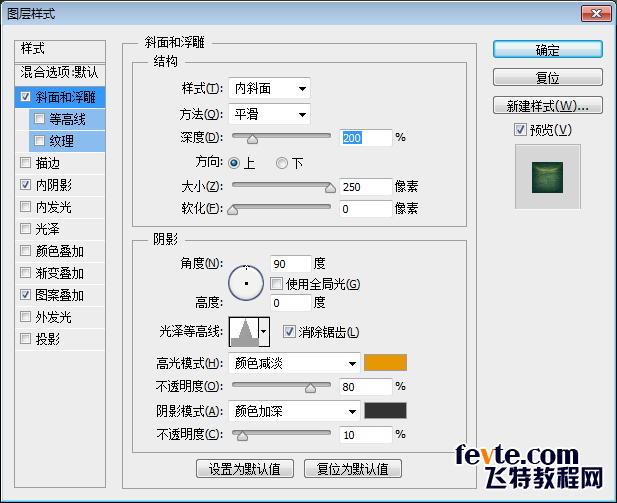Open 图案叠加 settings entry
This screenshot has height=503, width=617.
[x=59, y=295]
